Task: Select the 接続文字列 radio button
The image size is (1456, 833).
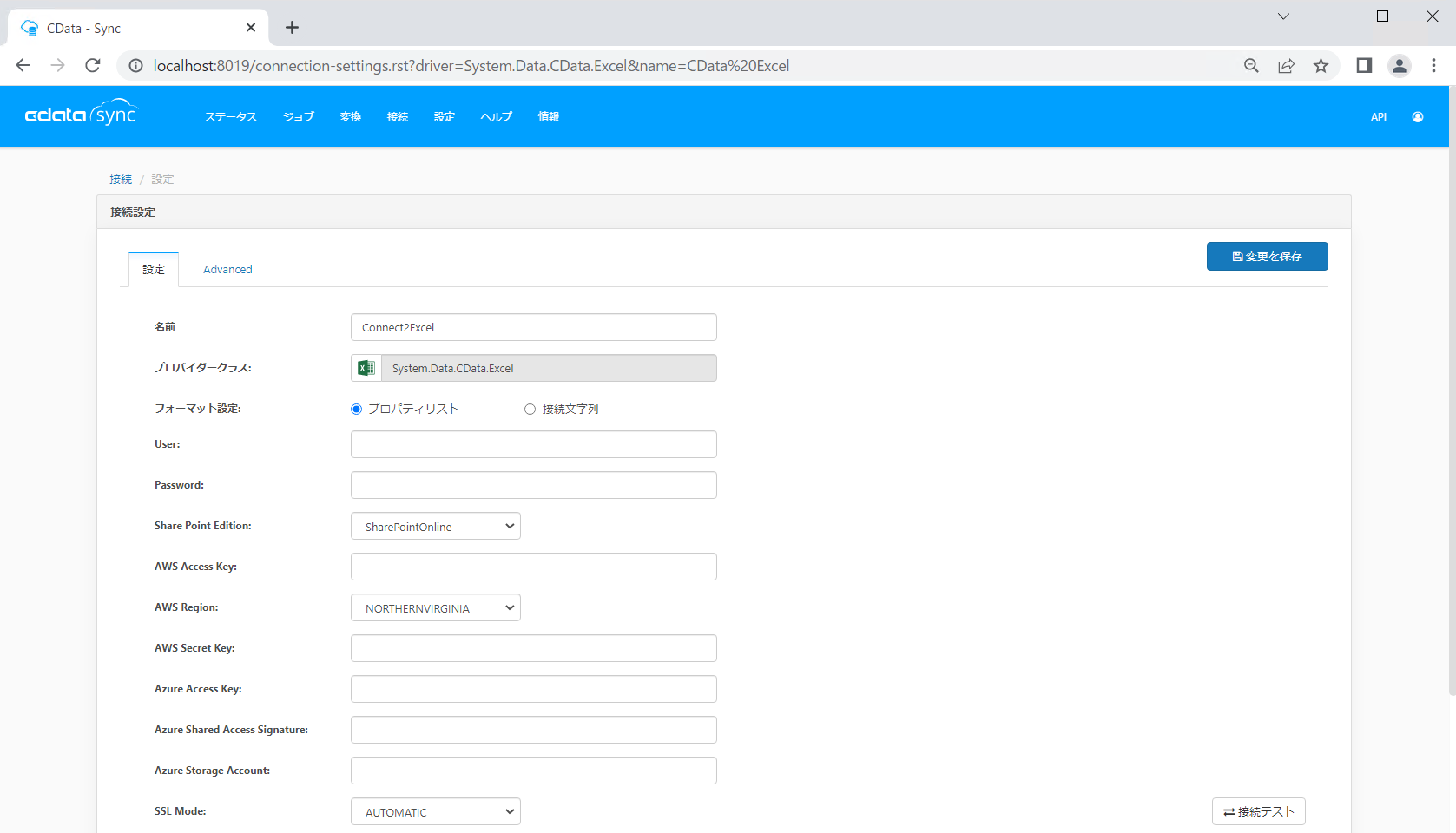Action: click(x=530, y=410)
